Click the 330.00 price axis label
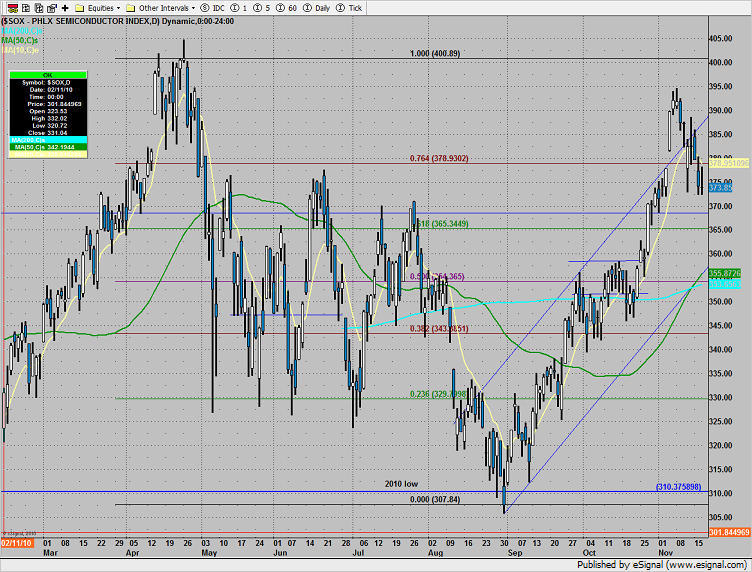This screenshot has height=572, width=752. pos(721,397)
